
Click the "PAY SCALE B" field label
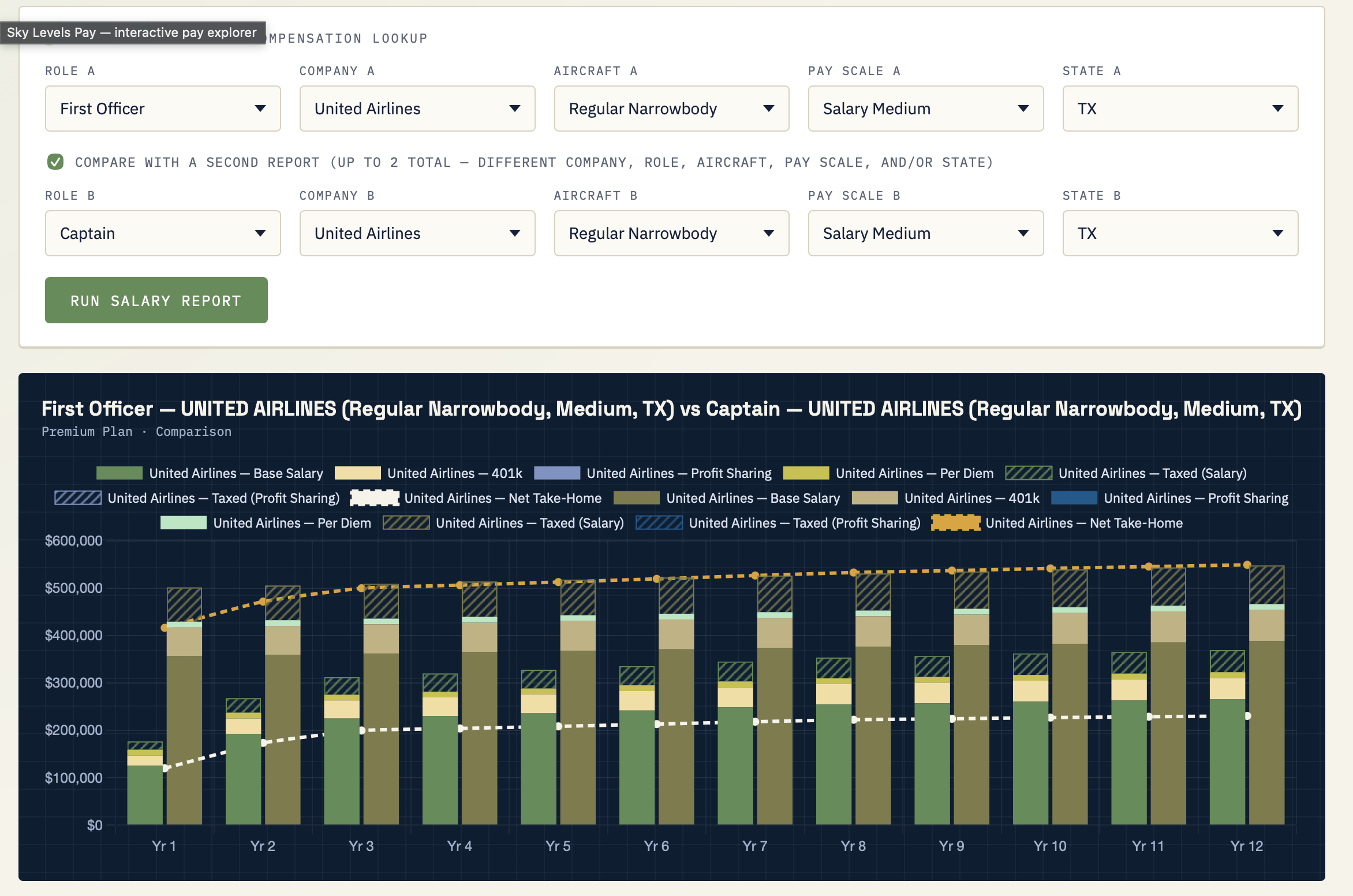pos(854,196)
